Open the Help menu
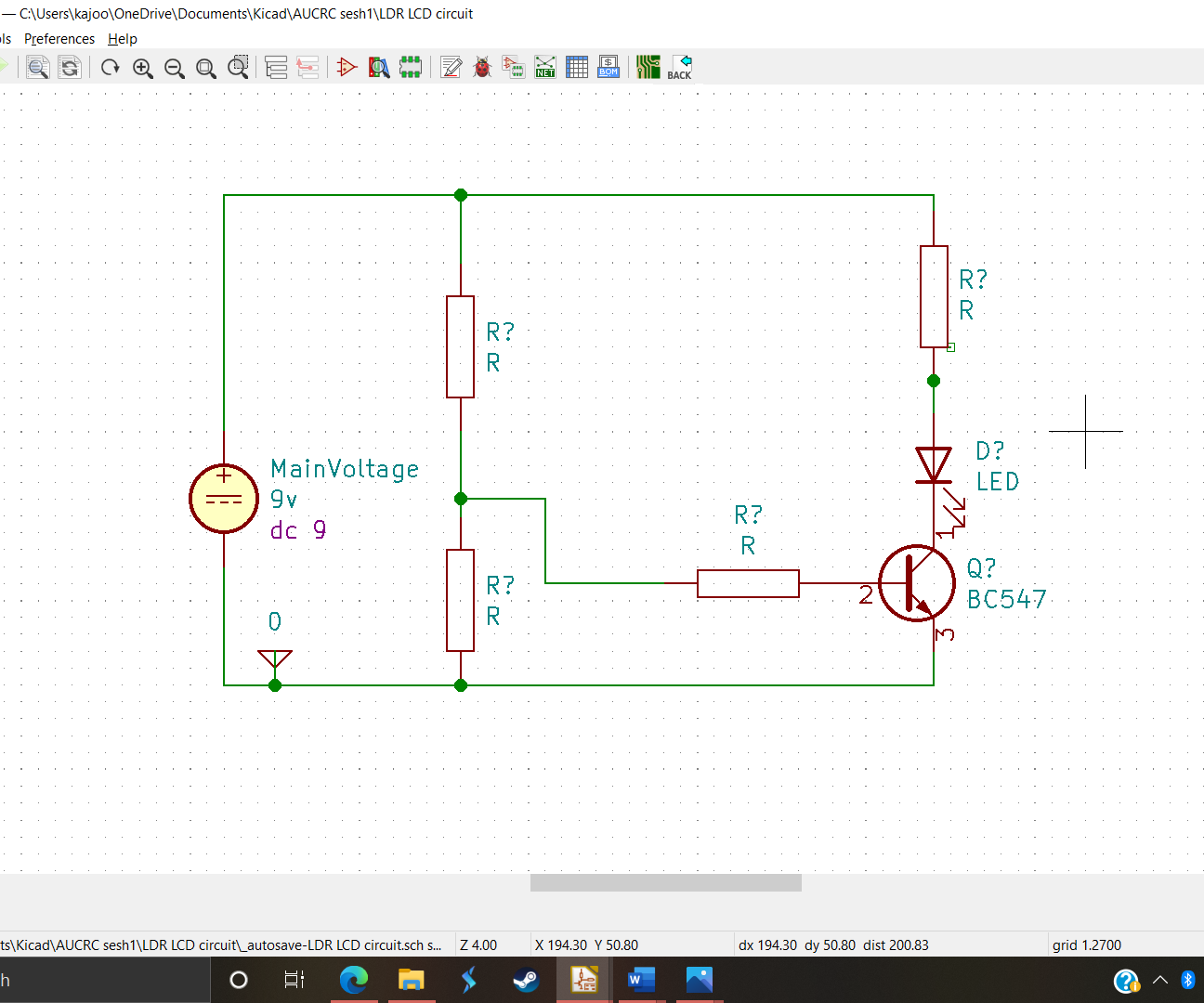Screen dimensions: 1204x1003 [x=122, y=38]
